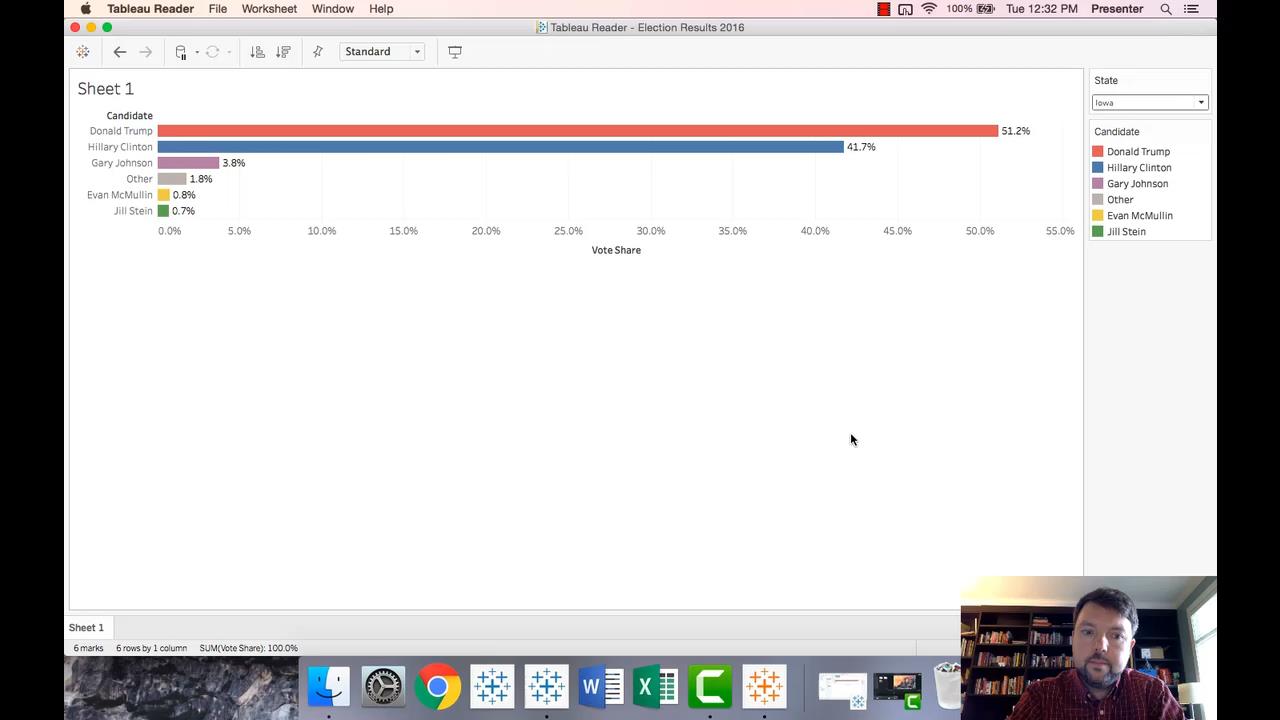Click the Hillary Clinton blue bar
Image resolution: width=1280 pixels, height=720 pixels.
pyautogui.click(x=500, y=147)
